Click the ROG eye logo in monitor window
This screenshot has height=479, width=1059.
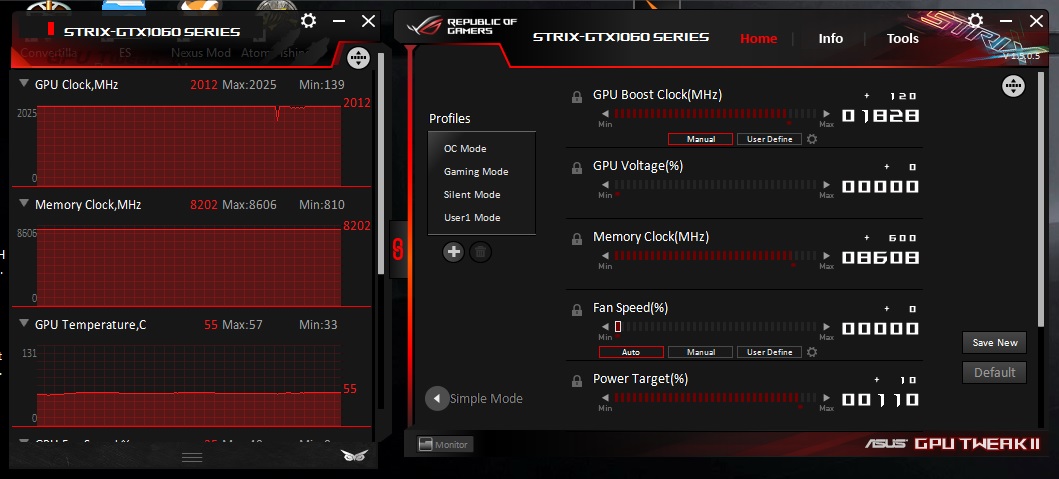pos(355,455)
